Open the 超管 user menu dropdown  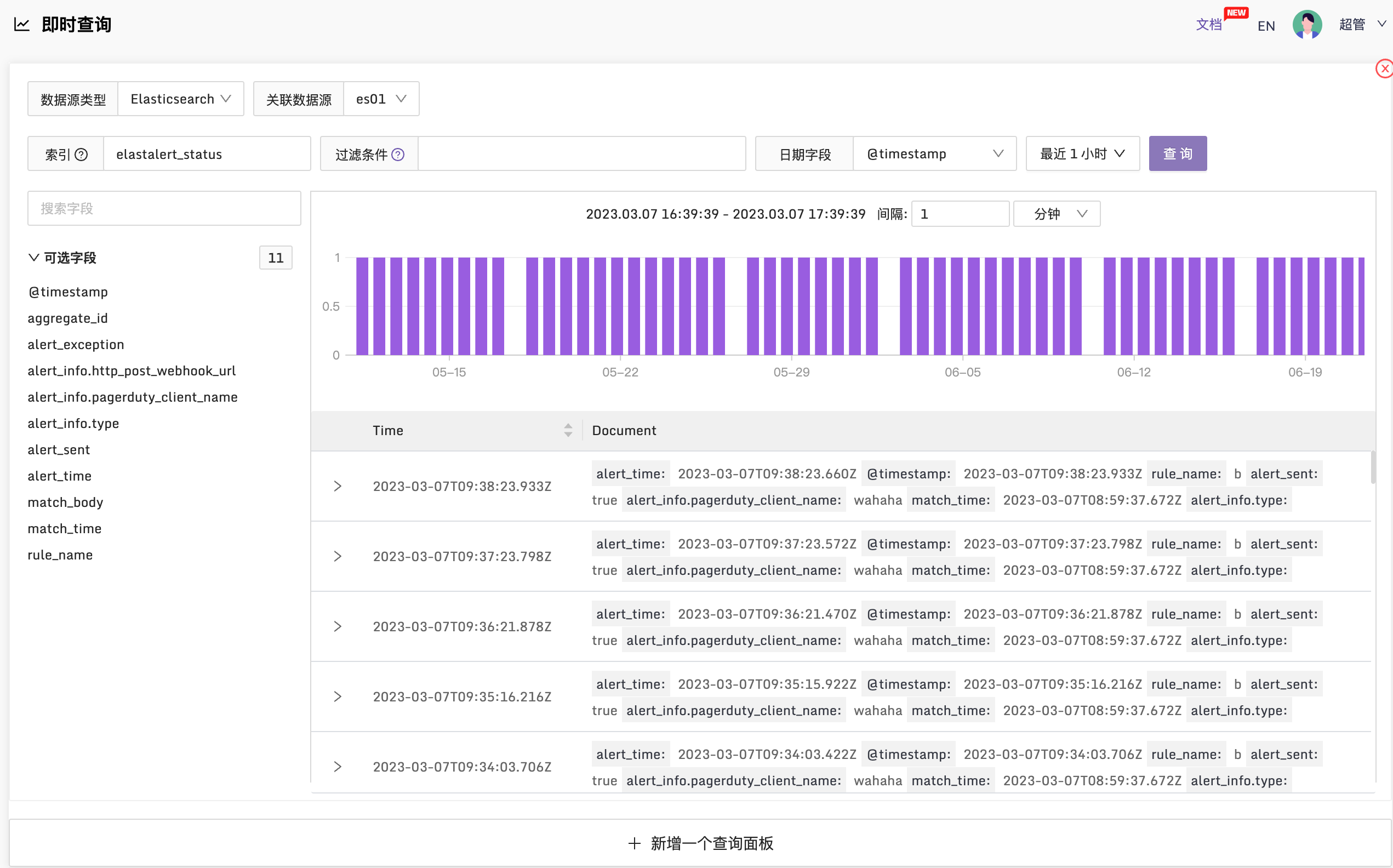pyautogui.click(x=1362, y=25)
